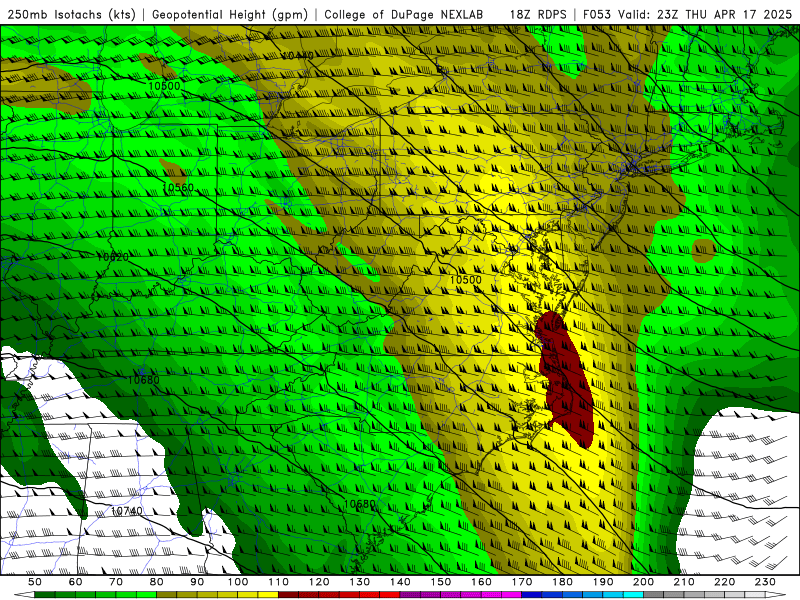Click the dark blue swatch just right of 170

click(x=532, y=595)
